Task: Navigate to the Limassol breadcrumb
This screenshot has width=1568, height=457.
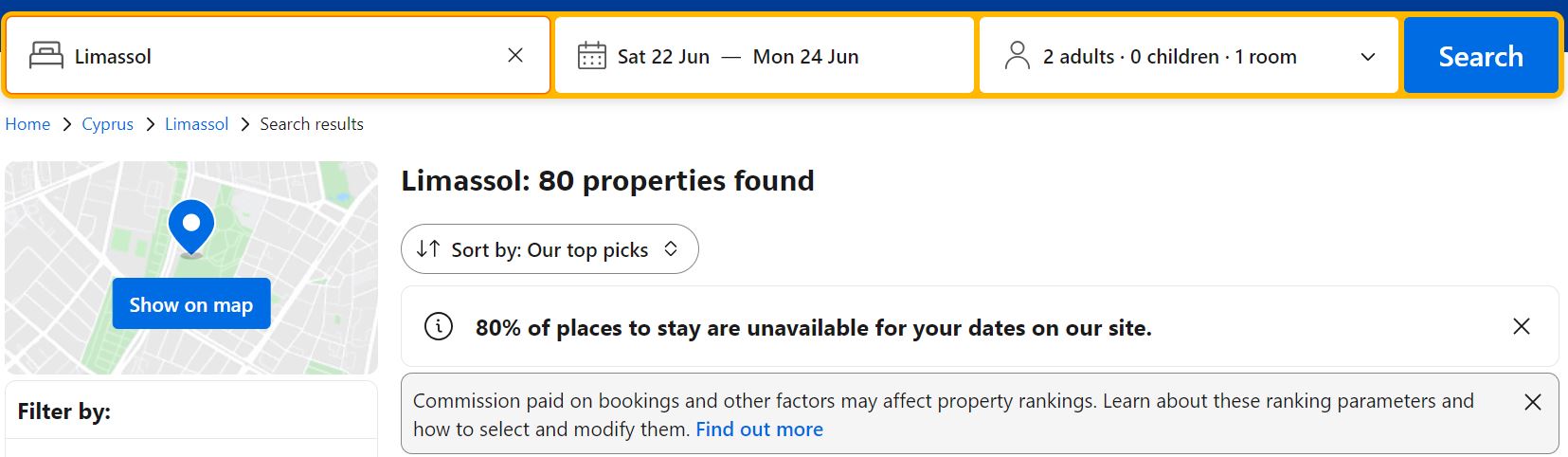Action: click(196, 124)
